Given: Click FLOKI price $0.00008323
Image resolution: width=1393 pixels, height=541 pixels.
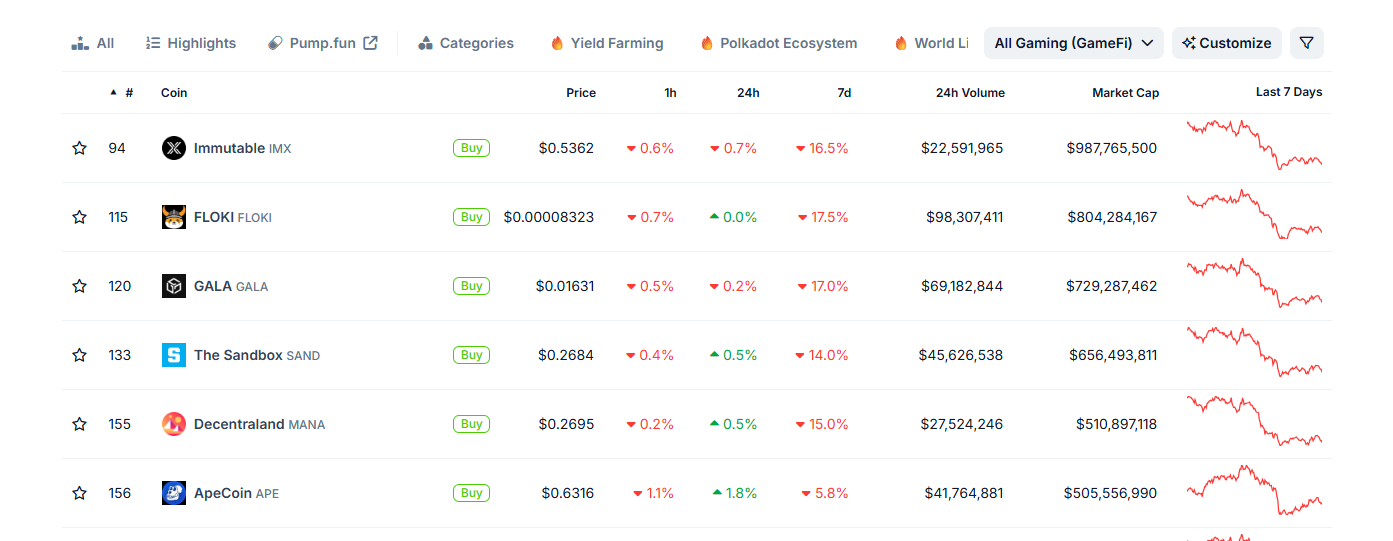Looking at the screenshot, I should tap(549, 217).
